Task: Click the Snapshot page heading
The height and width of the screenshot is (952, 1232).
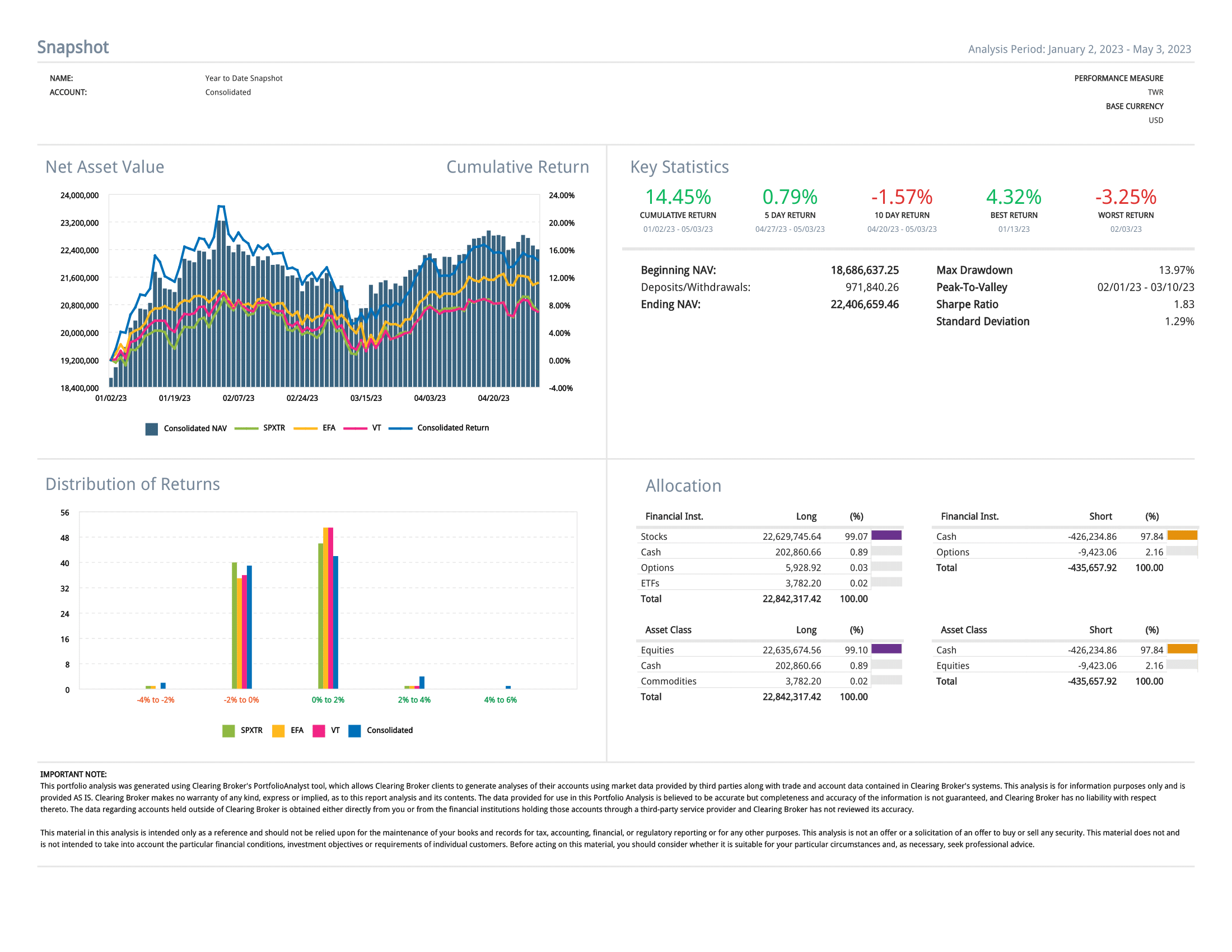Action: [73, 48]
